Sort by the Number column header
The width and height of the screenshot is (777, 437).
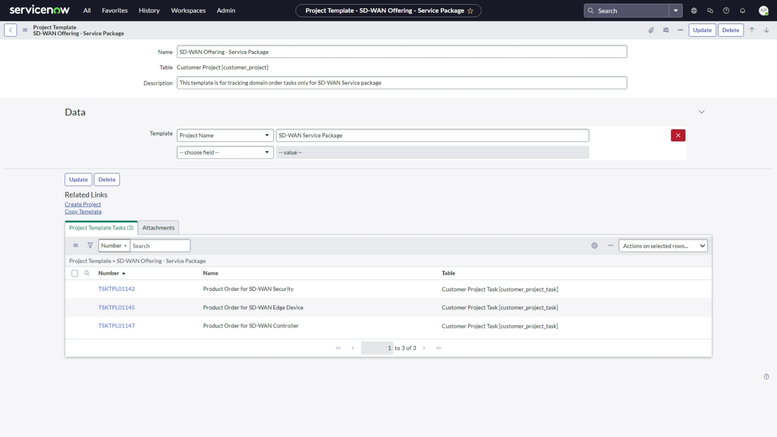[x=109, y=273]
